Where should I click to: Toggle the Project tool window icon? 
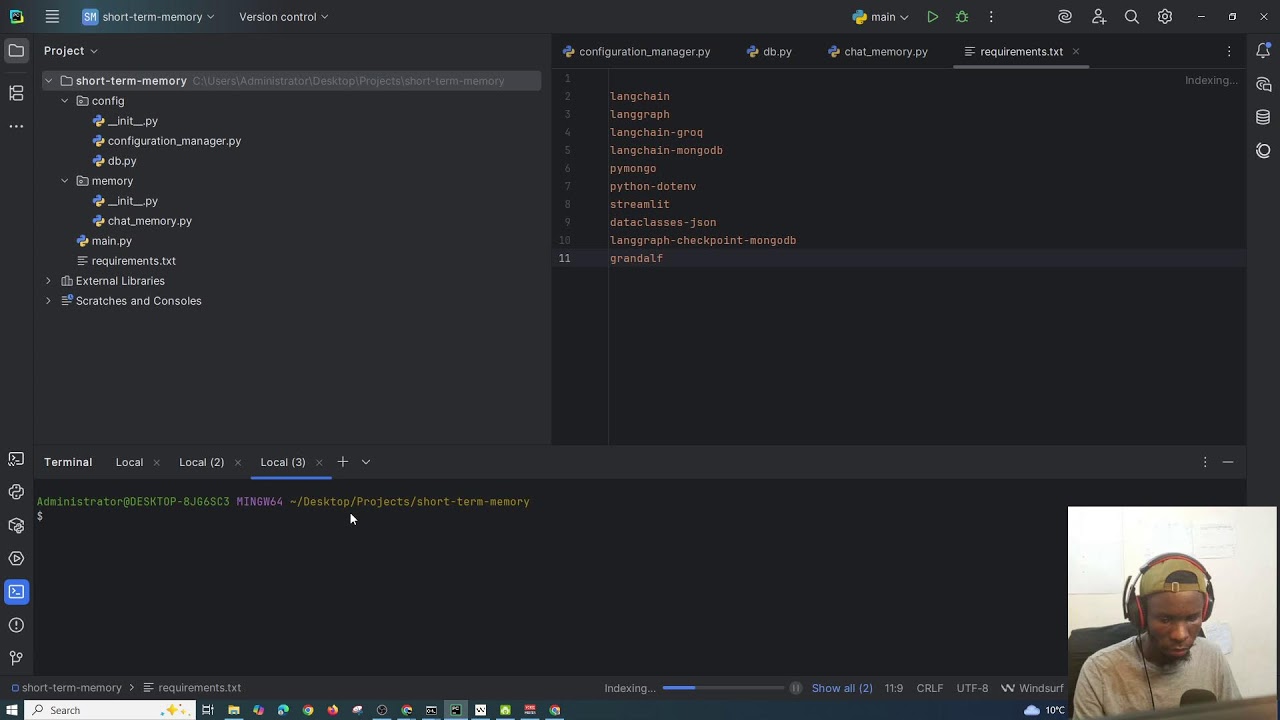16,51
